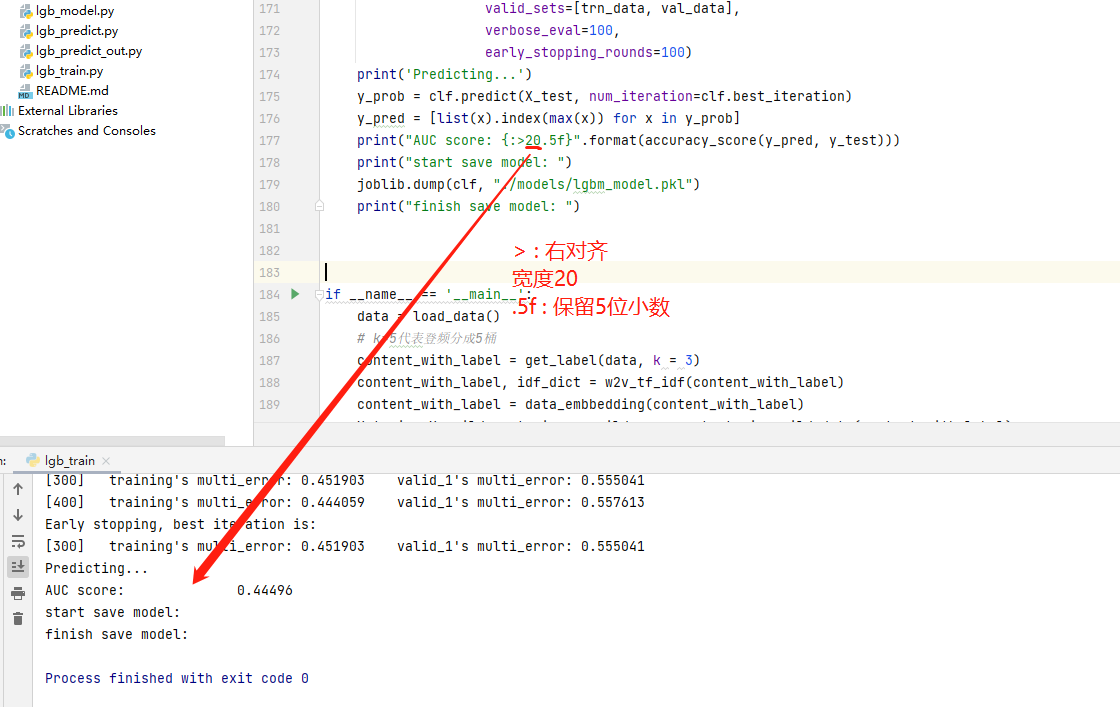Screen dimensions: 1120x707
Task: Click early_stopping_rounds=100 code line
Action: 589,52
